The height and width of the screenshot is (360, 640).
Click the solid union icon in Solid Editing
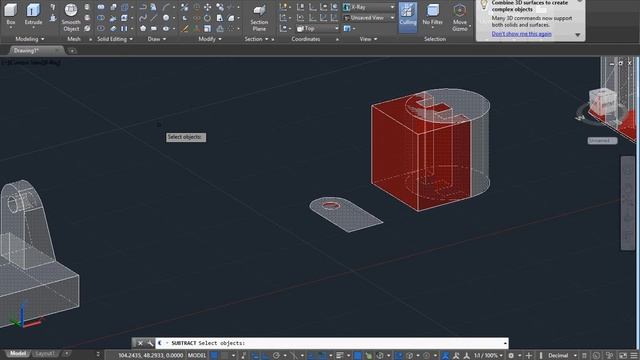(100, 7)
